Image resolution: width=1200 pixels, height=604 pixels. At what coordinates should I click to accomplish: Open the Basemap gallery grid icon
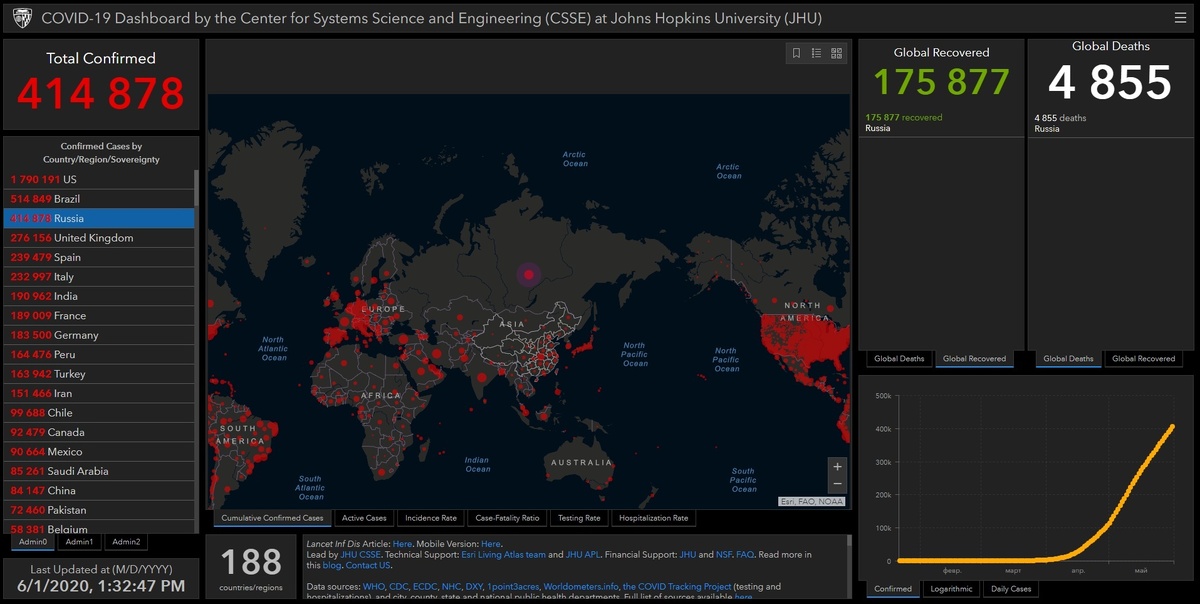pyautogui.click(x=836, y=53)
